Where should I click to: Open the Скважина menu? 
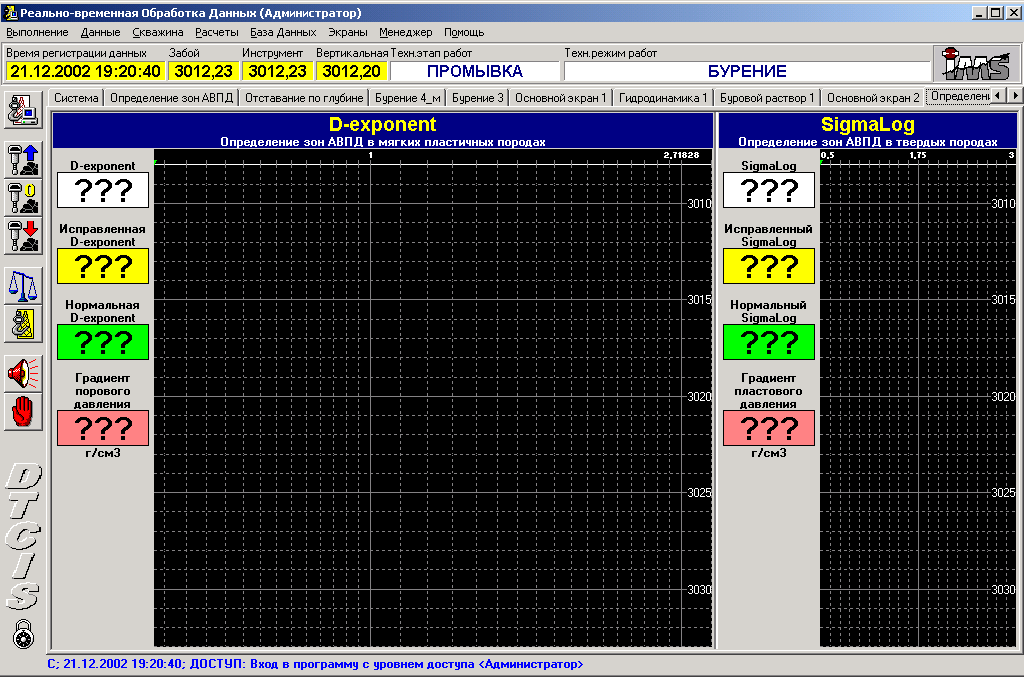(157, 32)
